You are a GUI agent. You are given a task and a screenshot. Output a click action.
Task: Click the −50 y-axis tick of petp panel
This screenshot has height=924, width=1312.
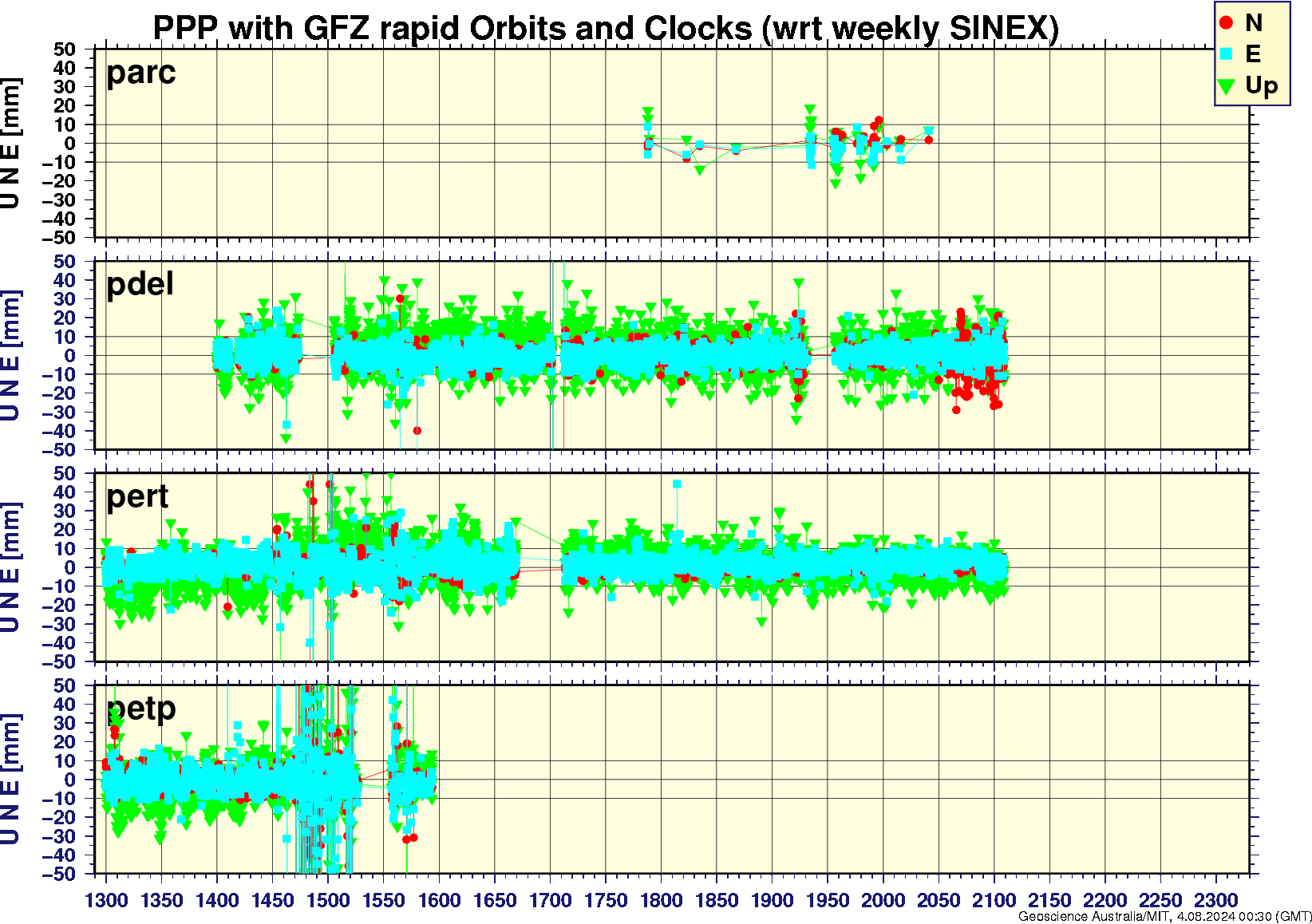(57, 874)
